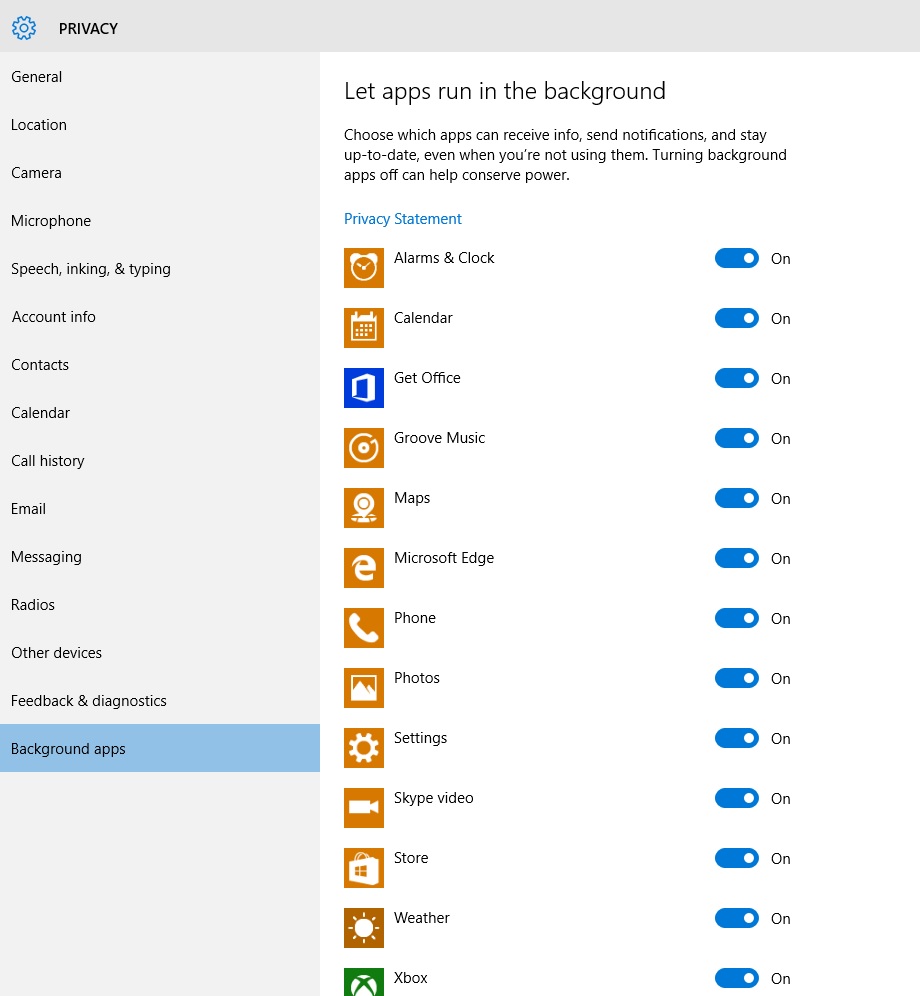Click the Alarms & Clock app name
The image size is (920, 996).
443,258
